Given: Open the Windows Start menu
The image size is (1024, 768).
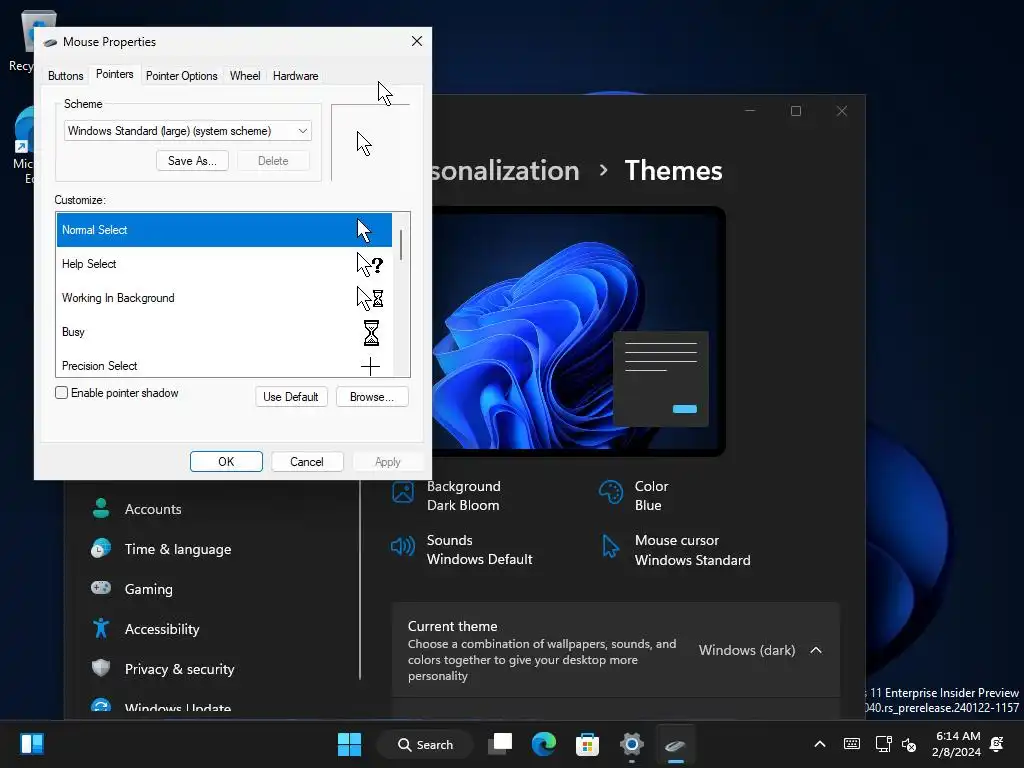Looking at the screenshot, I should point(349,744).
